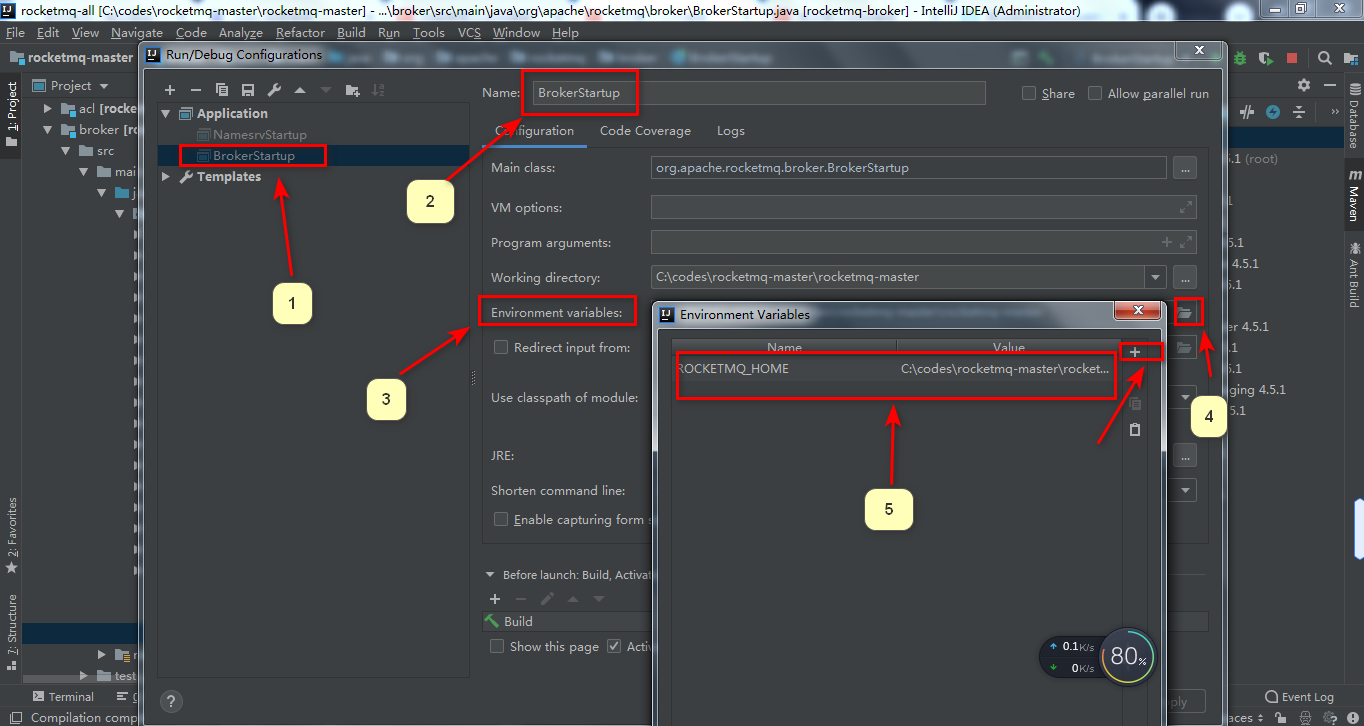
Task: Uncheck the Activate tool window box
Action: [614, 647]
